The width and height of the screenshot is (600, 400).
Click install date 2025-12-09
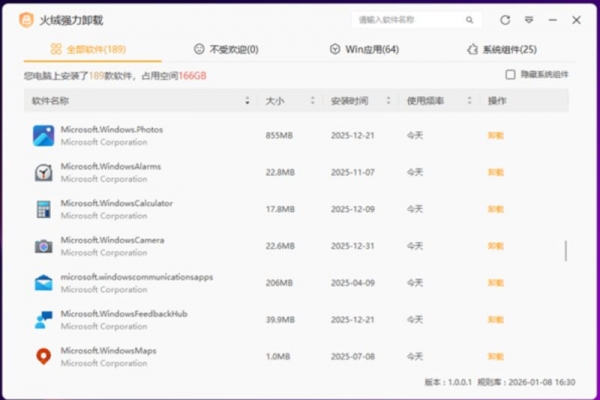click(x=352, y=209)
